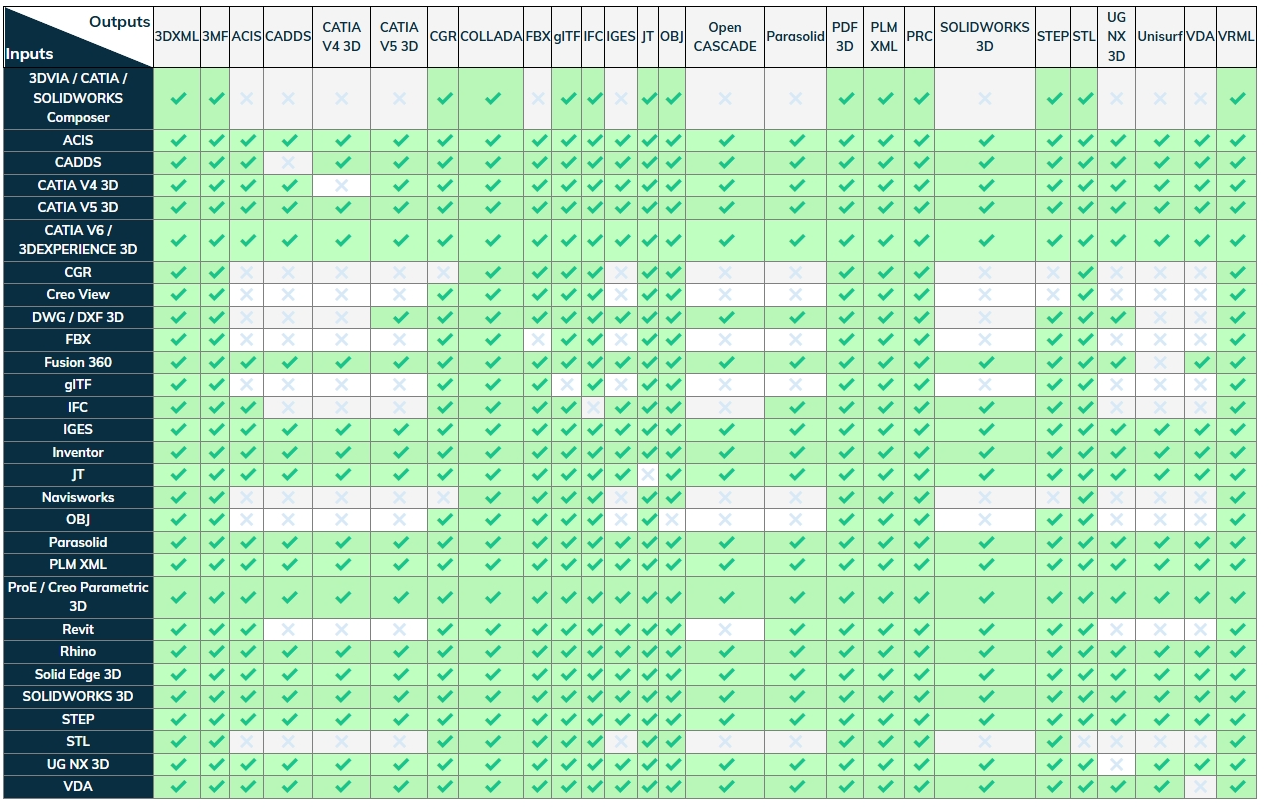Click the CADDS input row label
The width and height of the screenshot is (1282, 810).
pos(78,162)
